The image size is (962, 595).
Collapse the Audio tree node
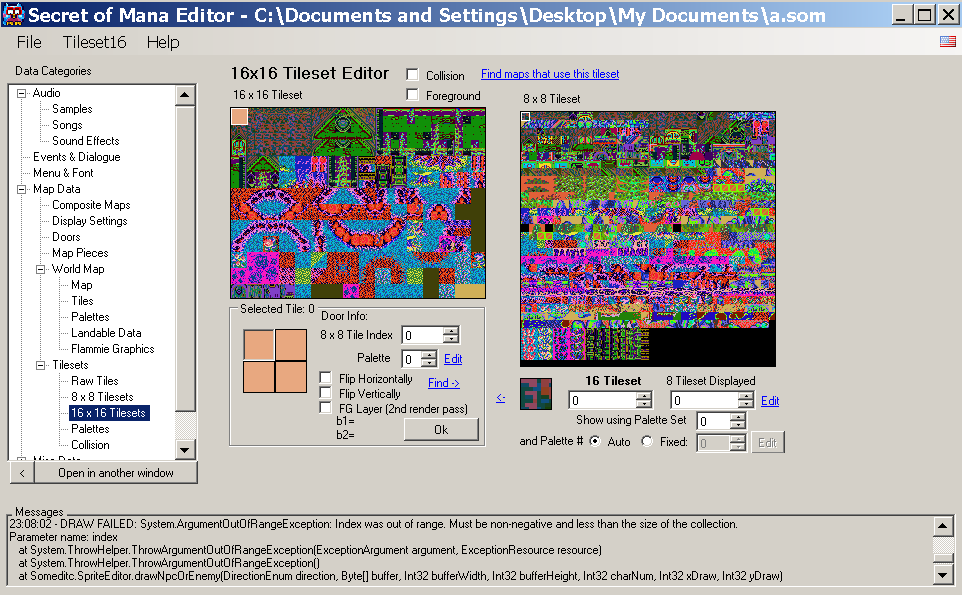pyautogui.click(x=21, y=93)
